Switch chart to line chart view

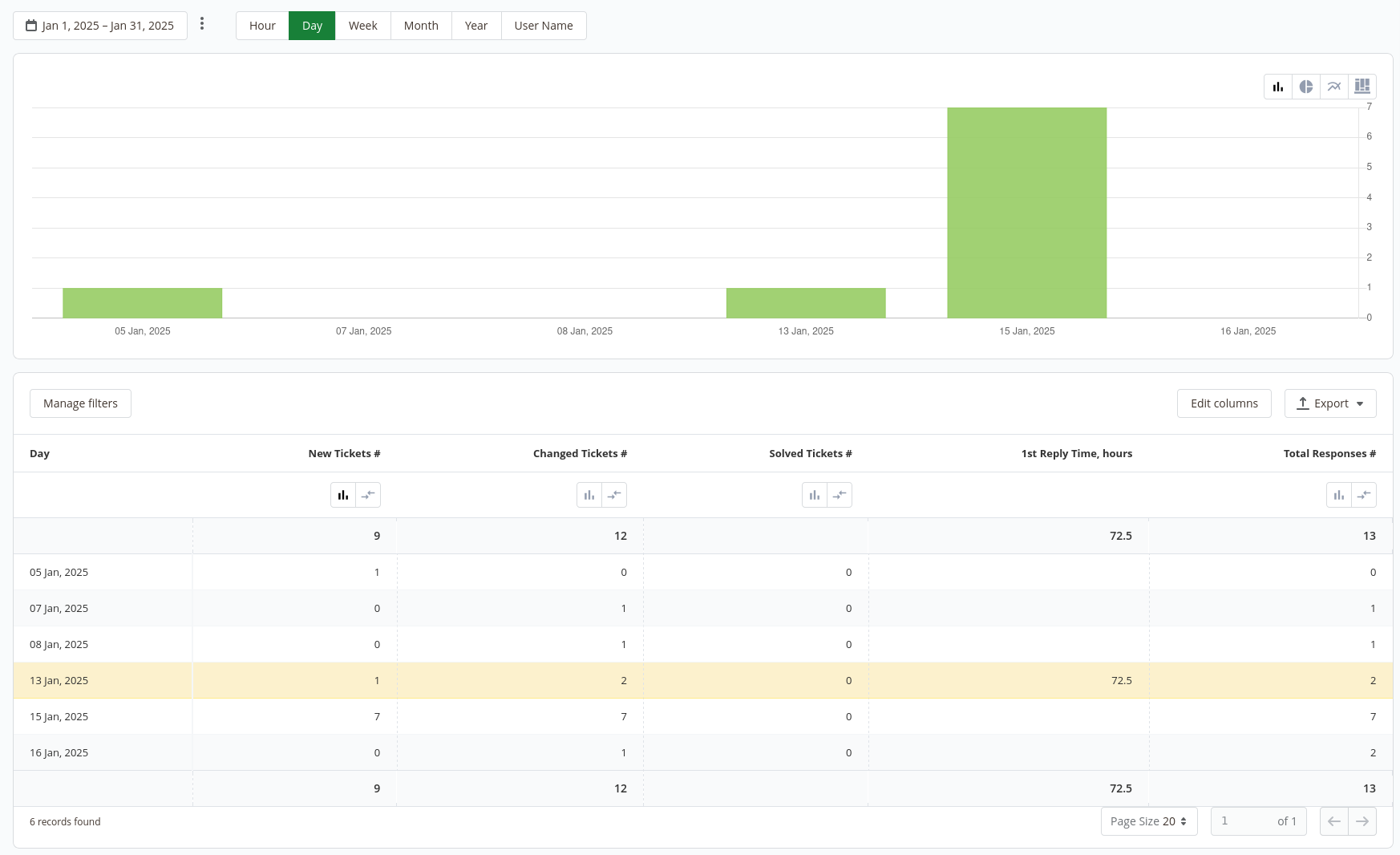coord(1334,87)
